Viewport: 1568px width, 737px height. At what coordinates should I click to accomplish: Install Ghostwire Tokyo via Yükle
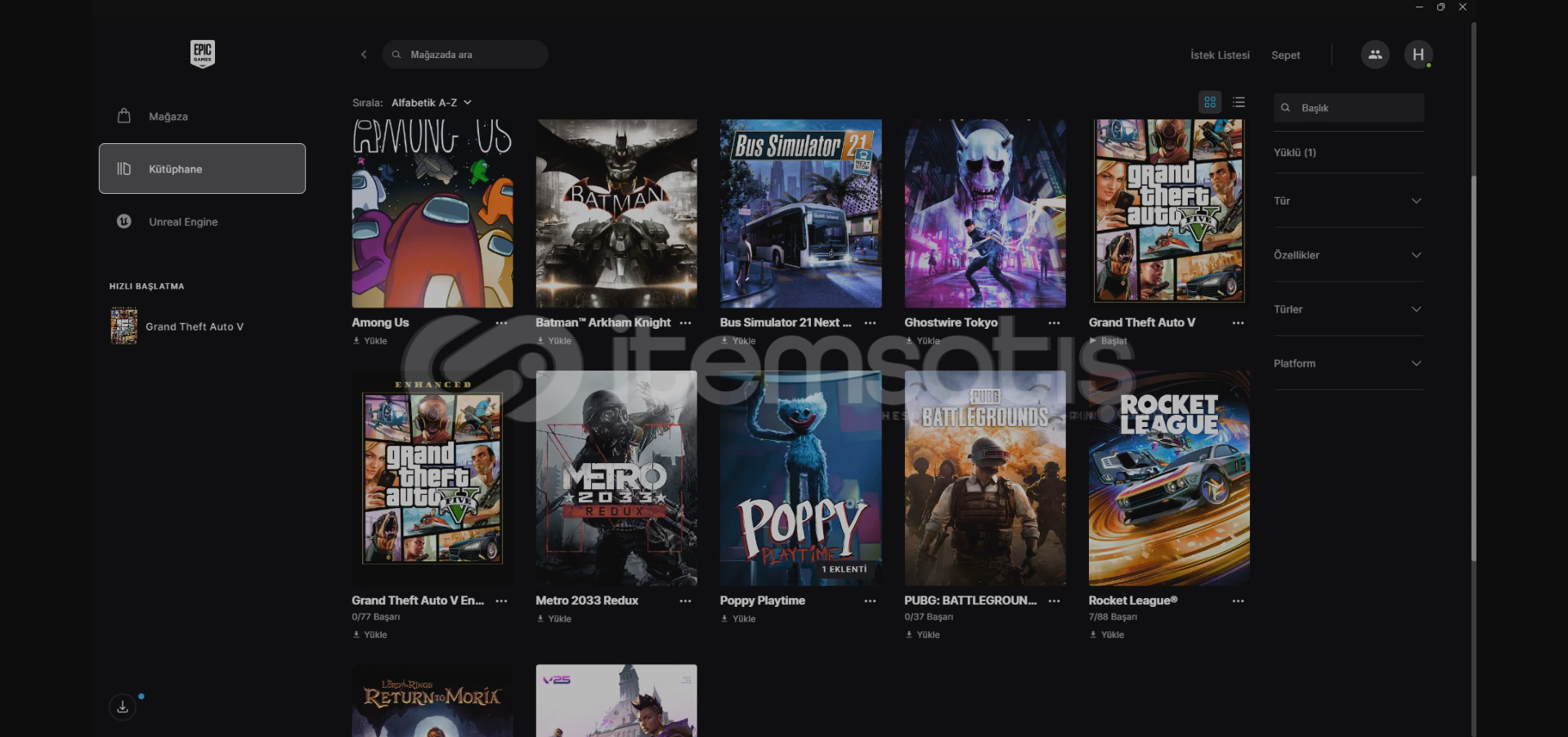click(x=922, y=341)
